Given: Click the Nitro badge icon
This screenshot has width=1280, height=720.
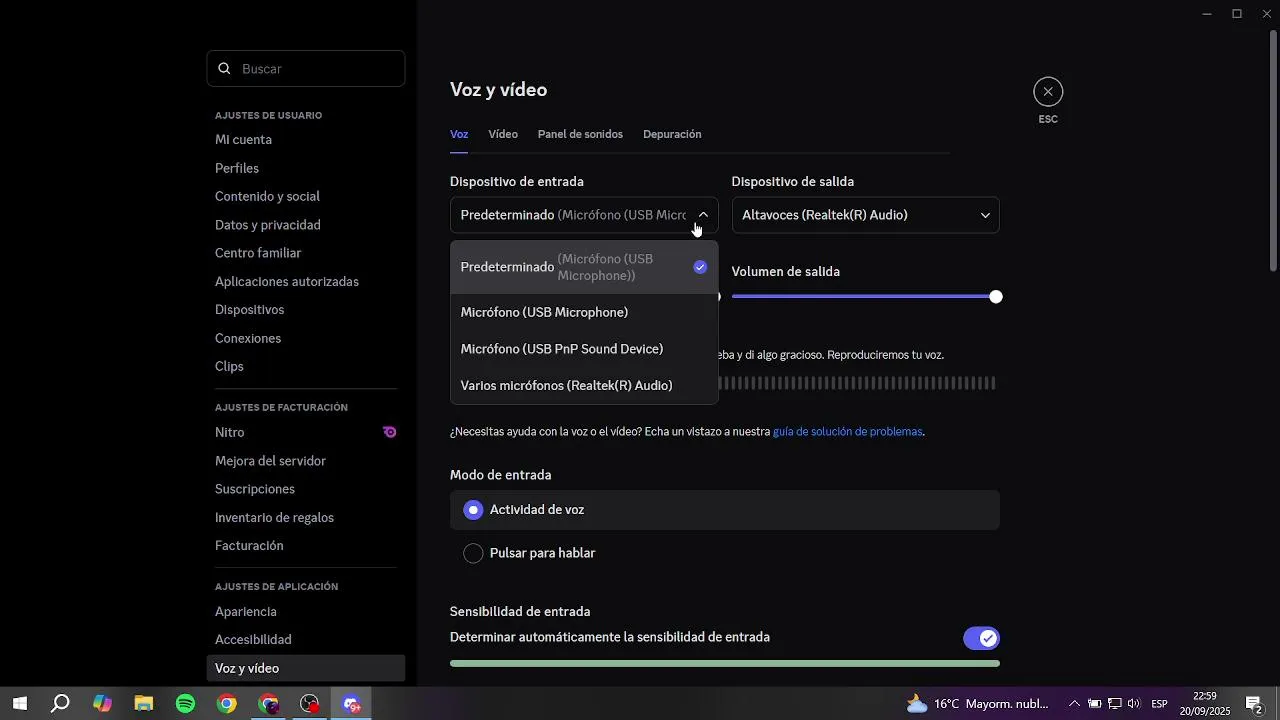Looking at the screenshot, I should pyautogui.click(x=390, y=432).
